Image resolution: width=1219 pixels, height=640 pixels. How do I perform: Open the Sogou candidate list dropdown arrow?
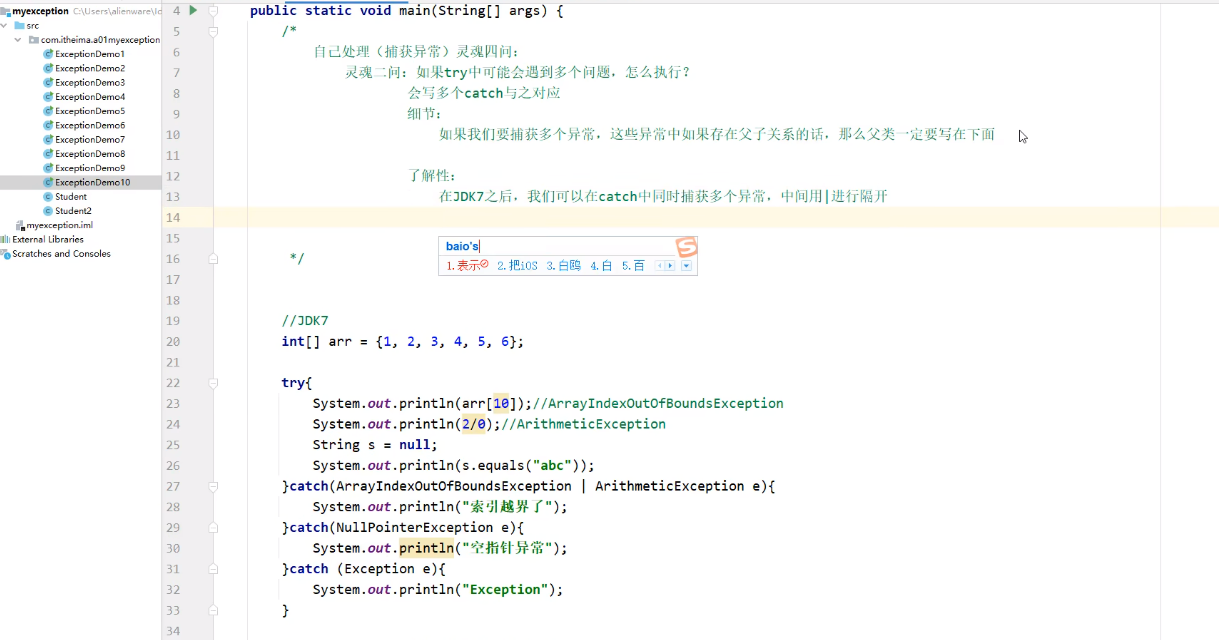(x=687, y=266)
